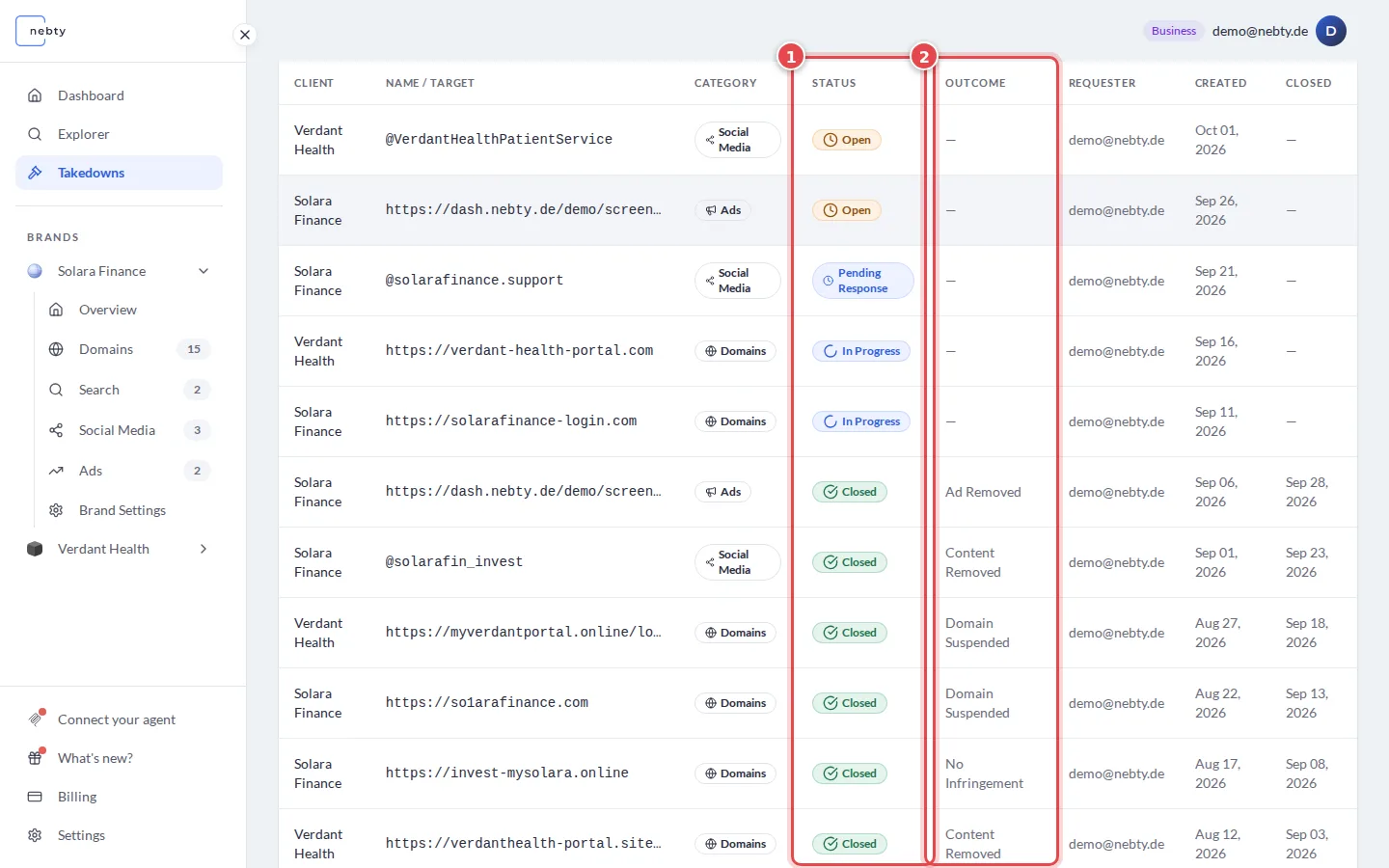Click the Overview house icon
The height and width of the screenshot is (868, 1389).
[56, 310]
